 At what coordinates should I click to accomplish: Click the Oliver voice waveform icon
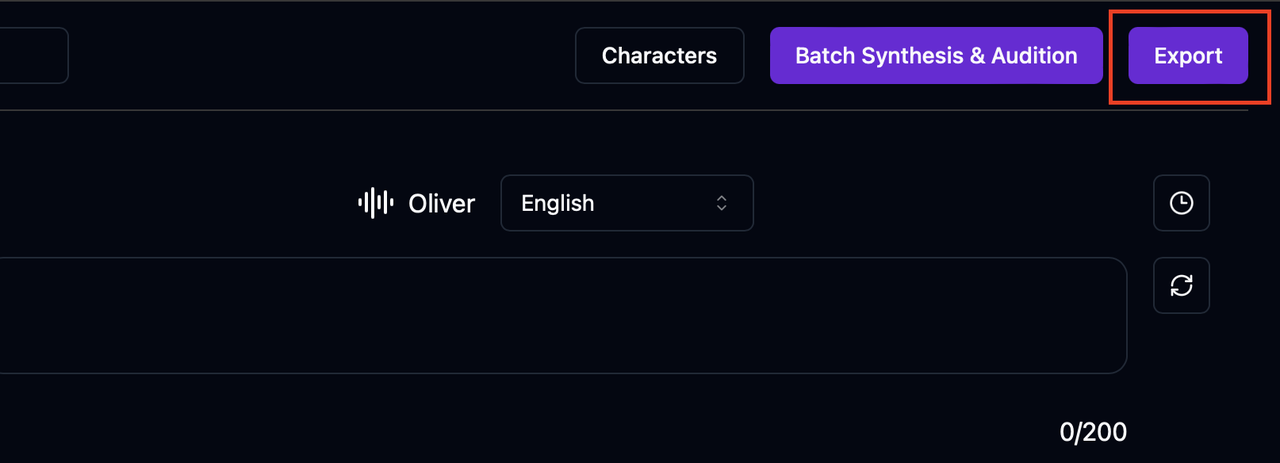click(x=374, y=203)
